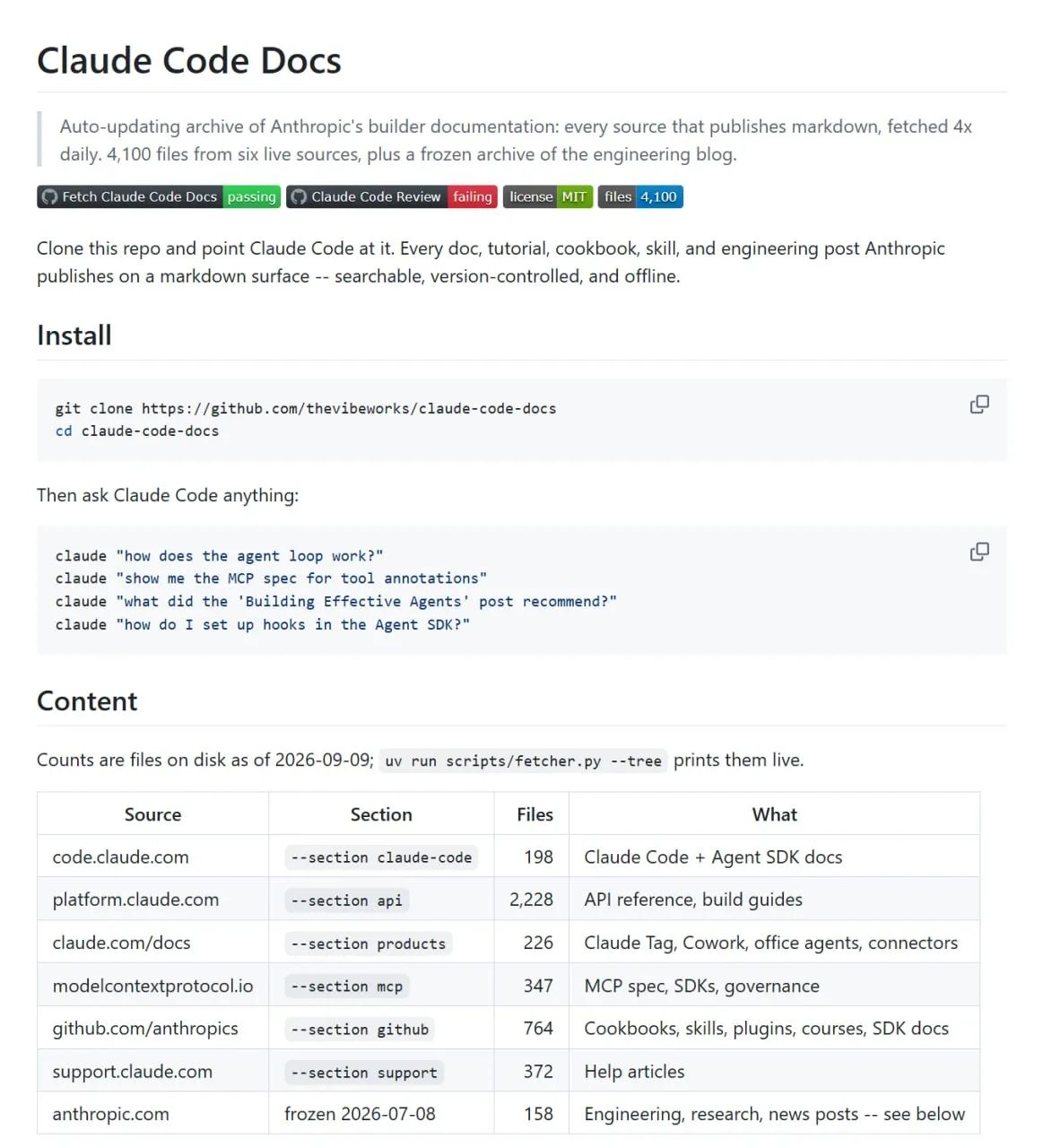The image size is (1043, 1148).
Task: Click the Install heading
Action: coord(74,335)
